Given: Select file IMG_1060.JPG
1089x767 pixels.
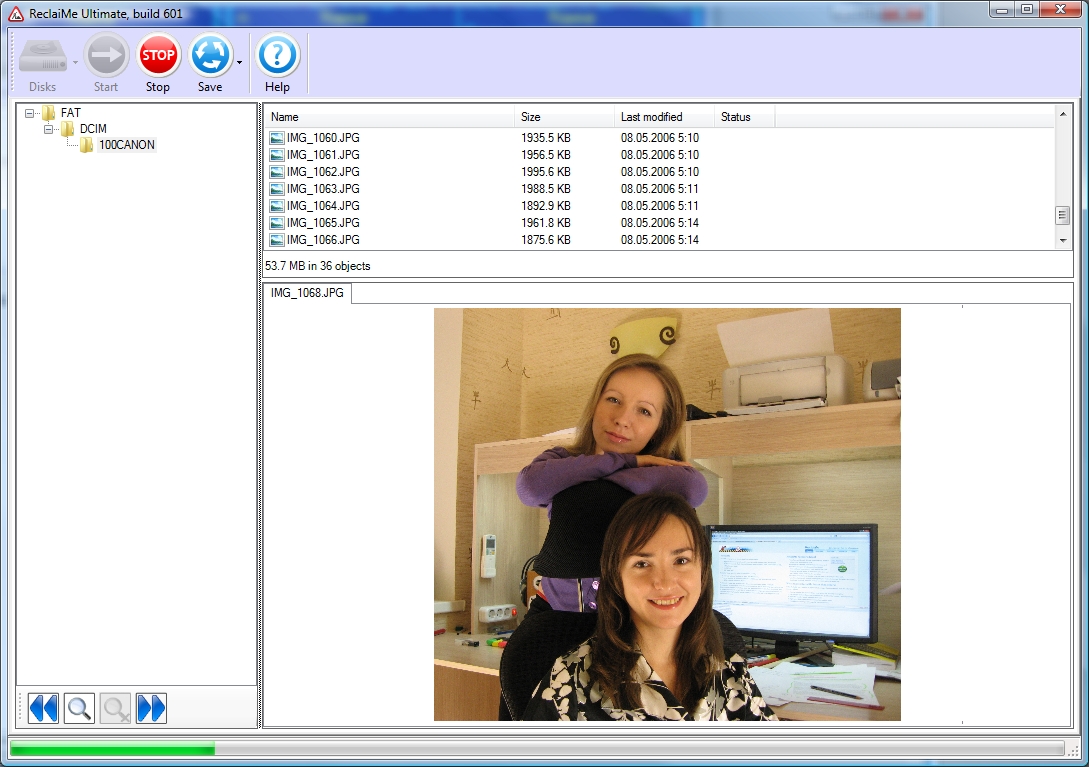Looking at the screenshot, I should (x=323, y=138).
